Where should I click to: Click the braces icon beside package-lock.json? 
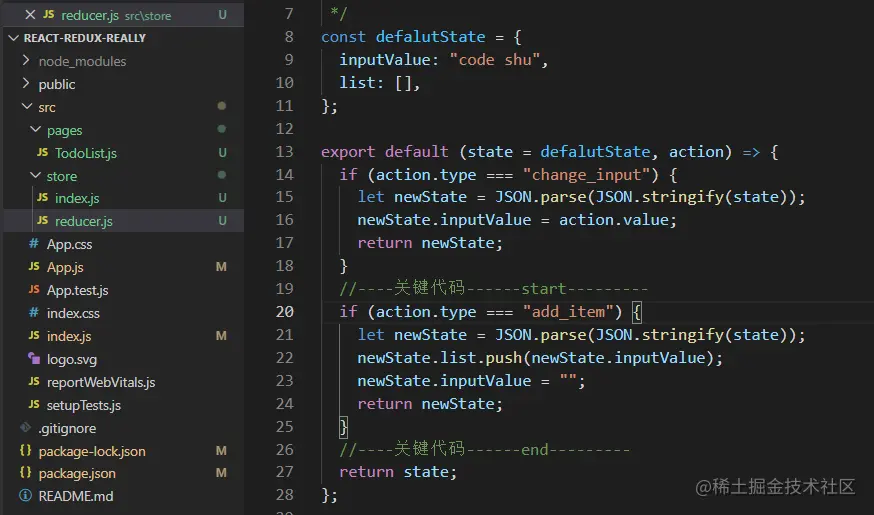click(26, 450)
